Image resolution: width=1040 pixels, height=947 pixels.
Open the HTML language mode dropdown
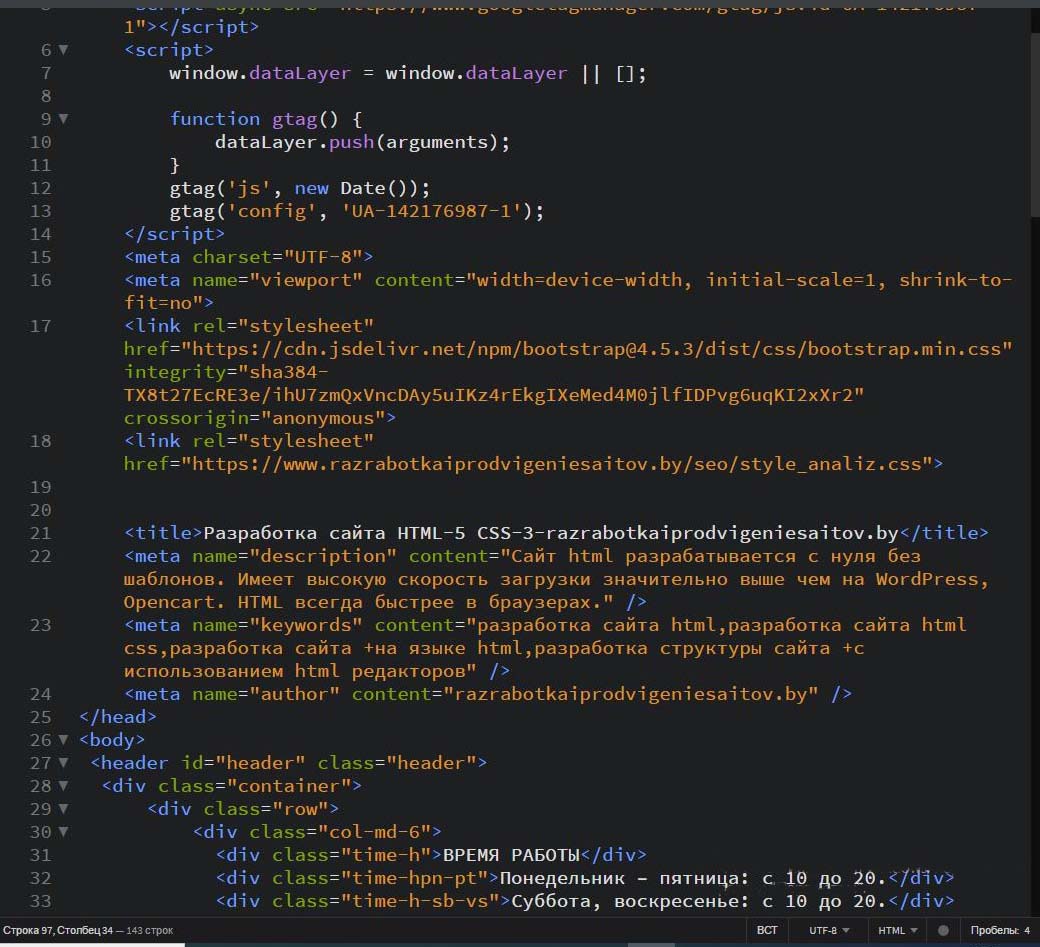pyautogui.click(x=897, y=930)
